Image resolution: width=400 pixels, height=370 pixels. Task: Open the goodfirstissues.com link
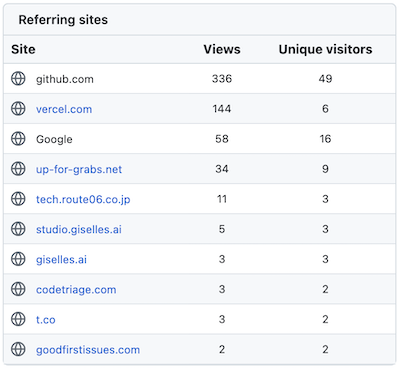88,350
